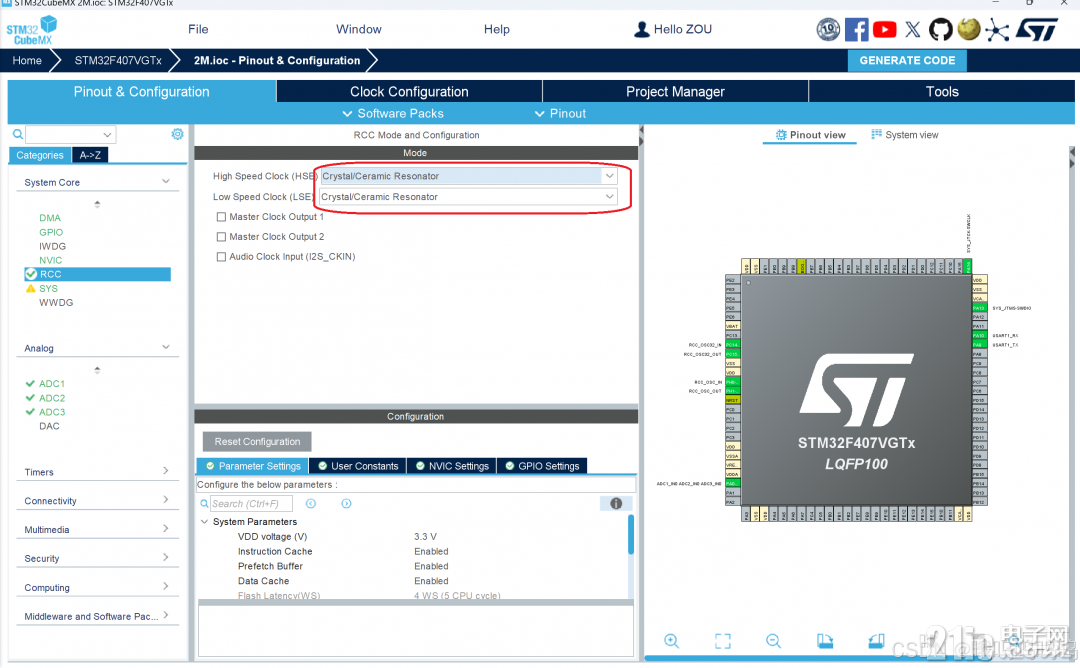This screenshot has width=1080, height=668.
Task: Click the network community star icon
Action: (997, 30)
